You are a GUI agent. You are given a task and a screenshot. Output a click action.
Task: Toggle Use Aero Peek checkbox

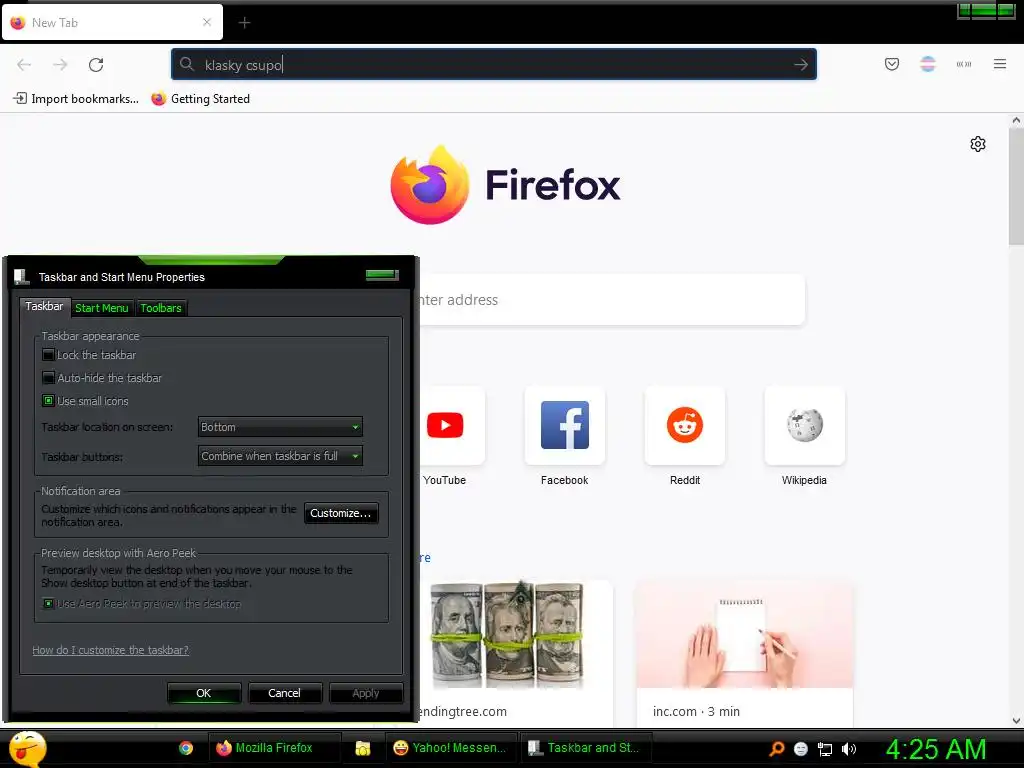(x=48, y=603)
